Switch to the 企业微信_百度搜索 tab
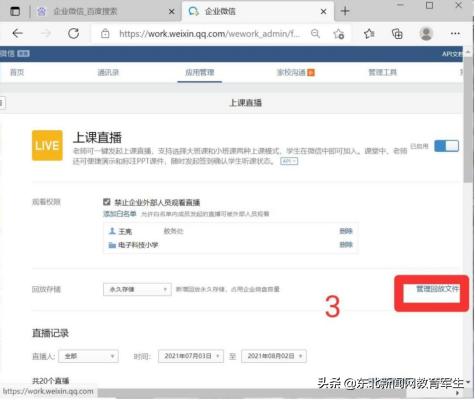This screenshot has width=475, height=400. [100, 11]
